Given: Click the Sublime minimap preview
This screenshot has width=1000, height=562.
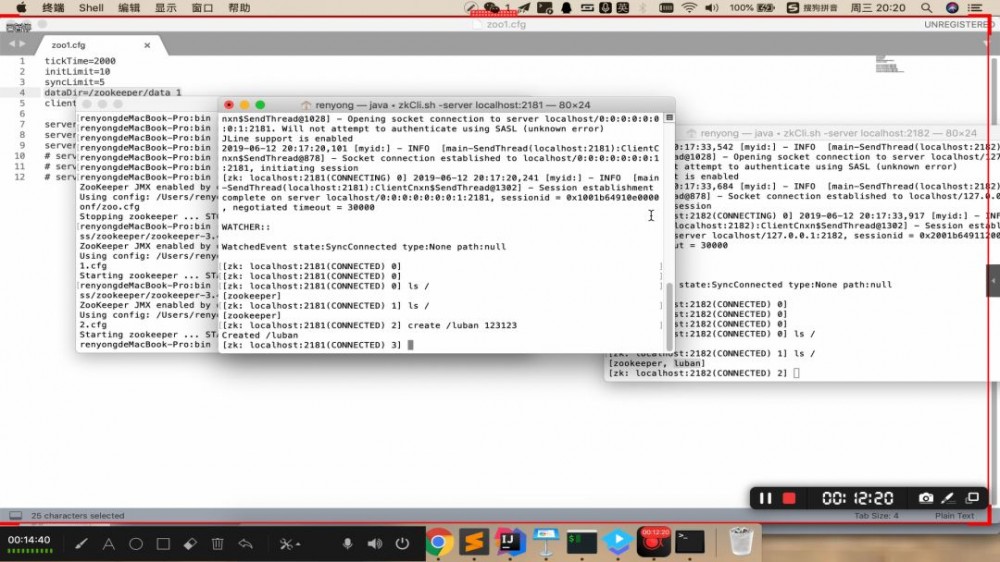Looking at the screenshot, I should coord(889,64).
